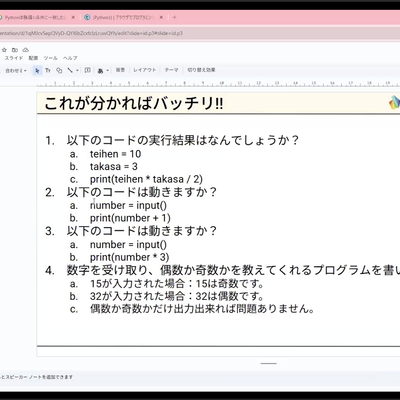Click the line 偶数か奇数かだけ出力出来れば問題ありません。
Viewport: 400px width, 400px height.
[202, 309]
